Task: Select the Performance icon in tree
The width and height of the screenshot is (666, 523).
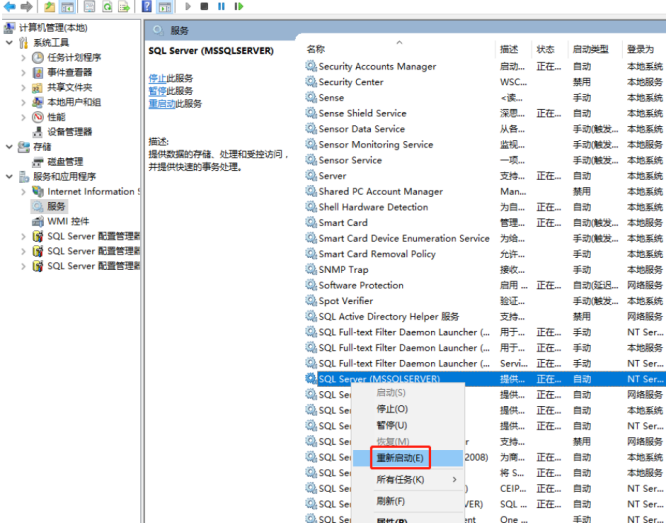Action: point(38,117)
